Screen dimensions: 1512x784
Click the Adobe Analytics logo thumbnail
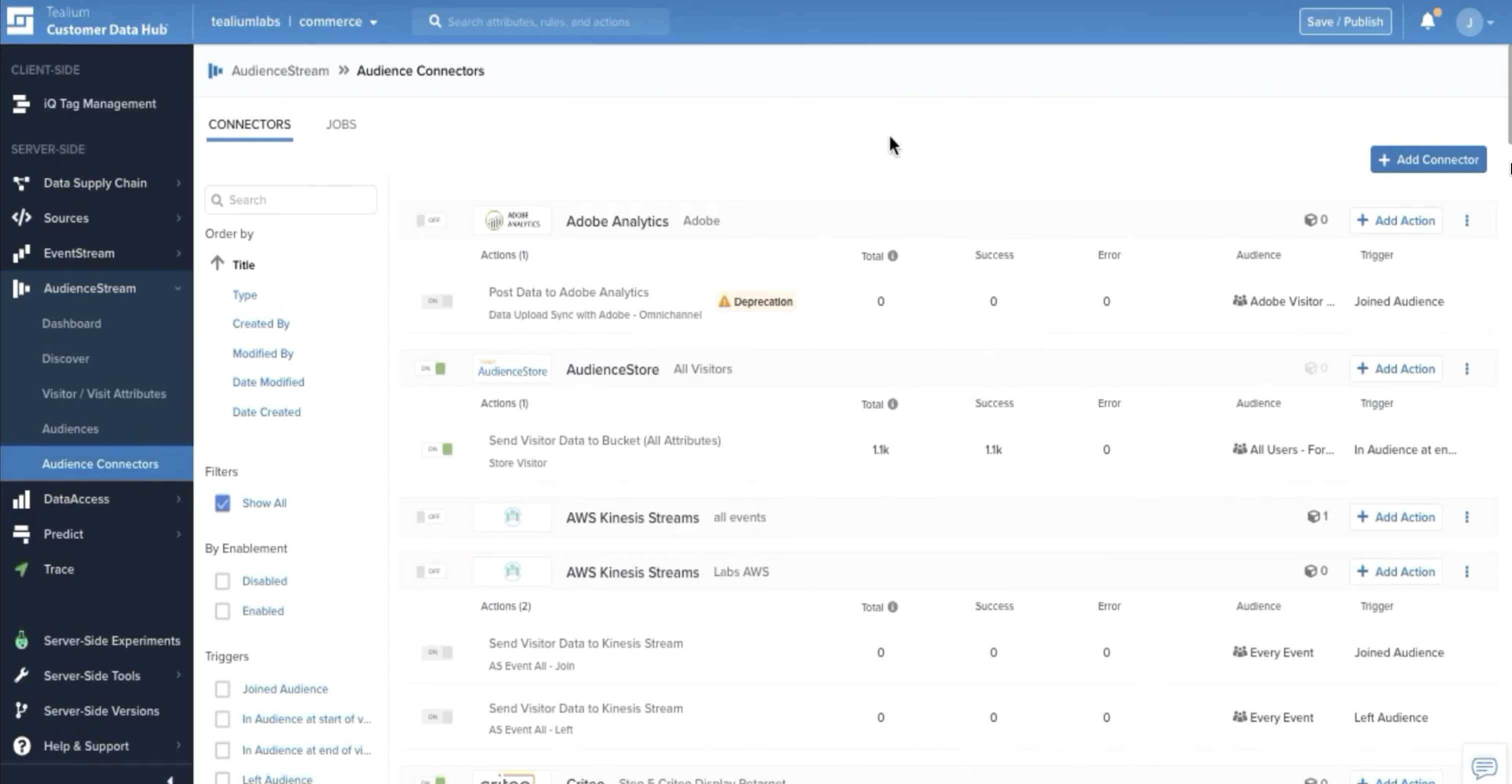coord(512,220)
